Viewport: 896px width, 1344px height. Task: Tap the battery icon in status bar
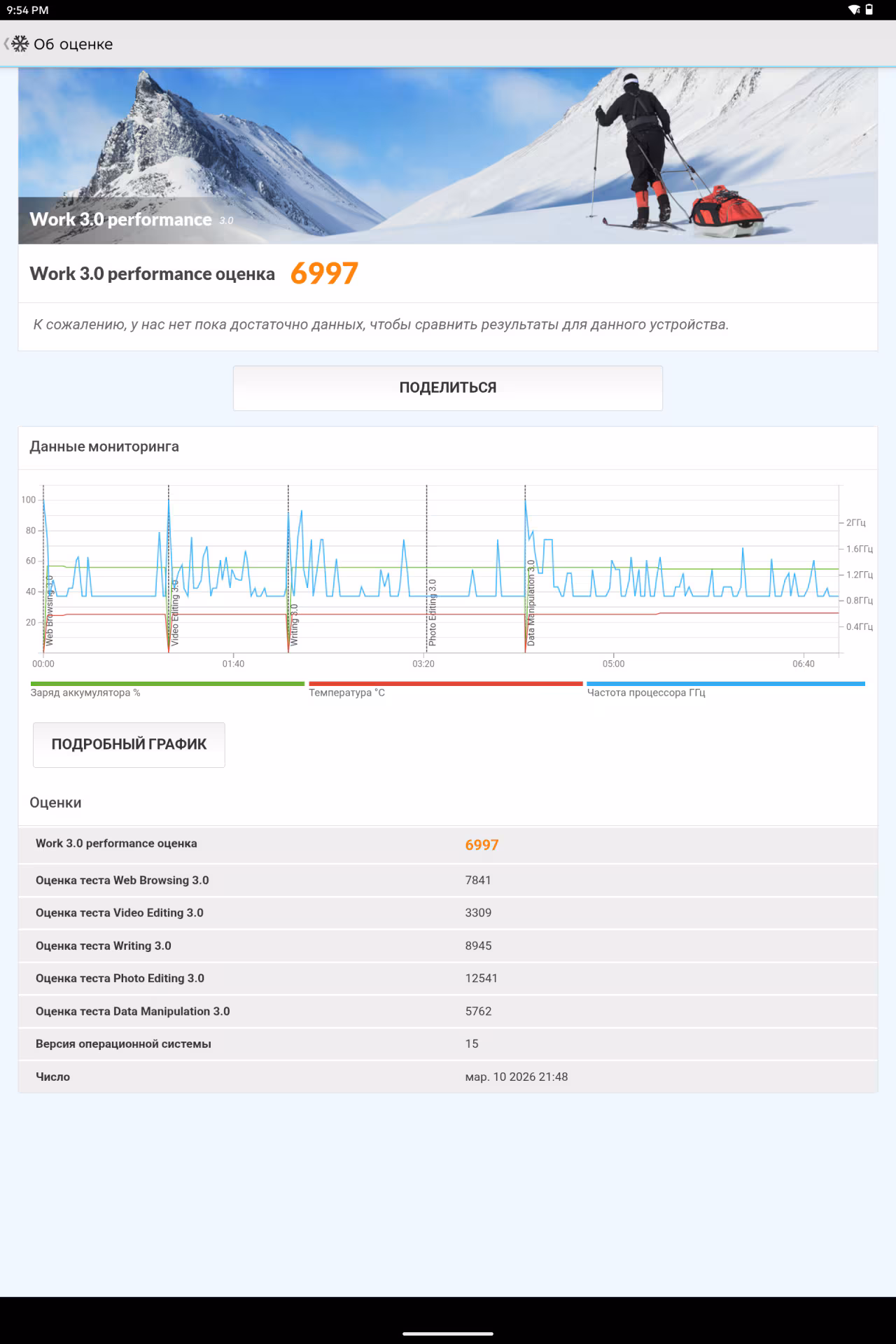869,10
